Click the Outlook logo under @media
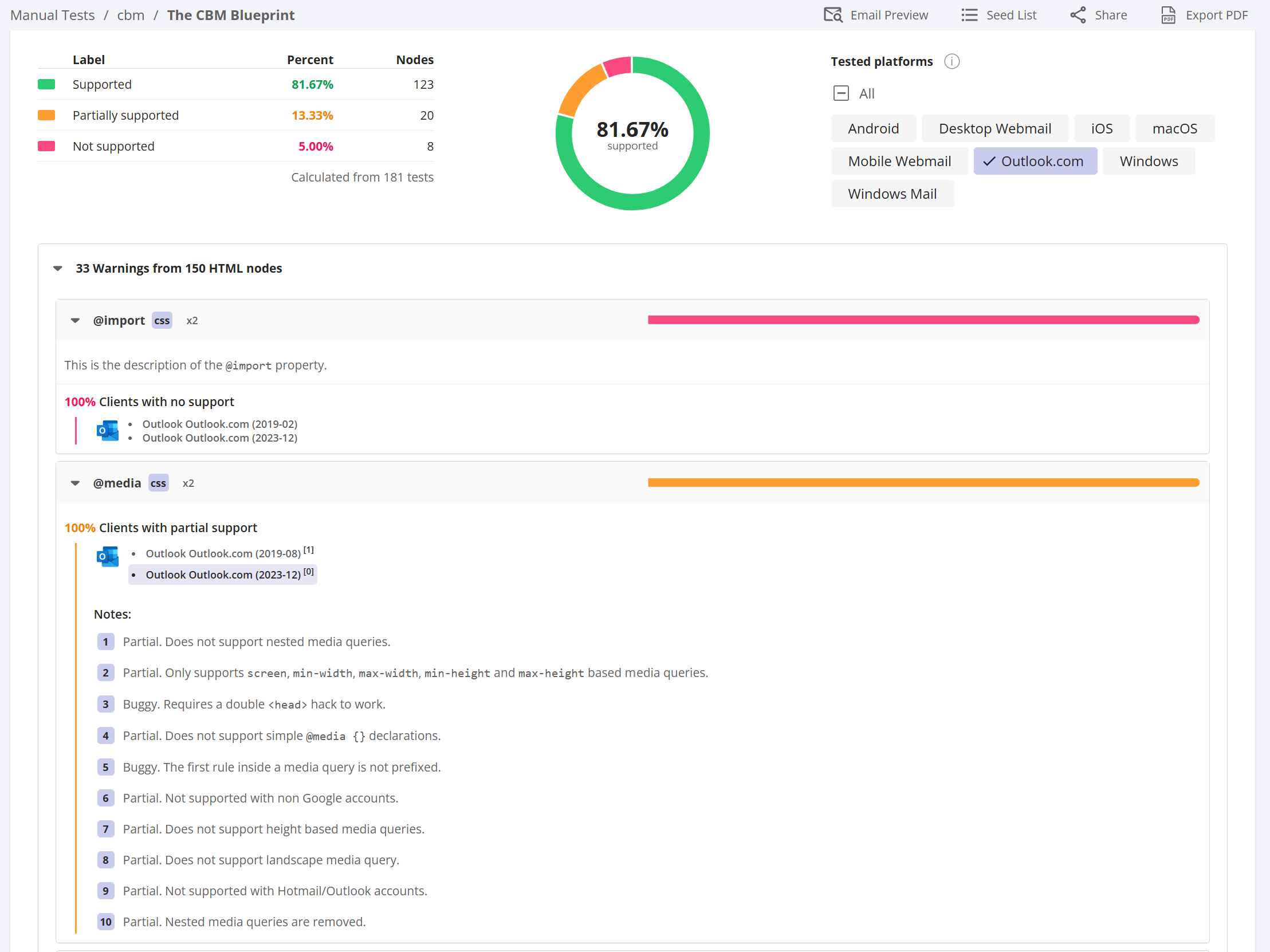This screenshot has height=952, width=1270. point(107,556)
